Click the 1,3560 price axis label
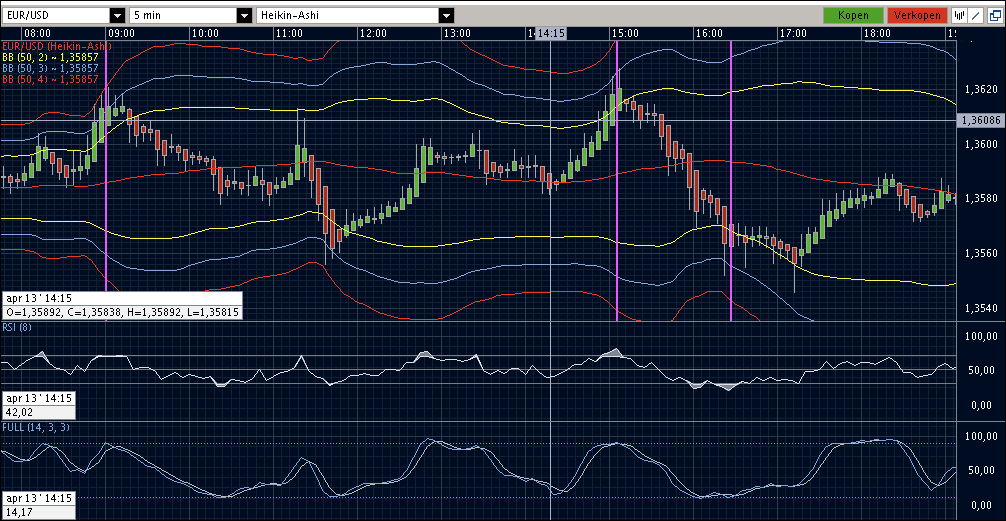 tap(979, 253)
